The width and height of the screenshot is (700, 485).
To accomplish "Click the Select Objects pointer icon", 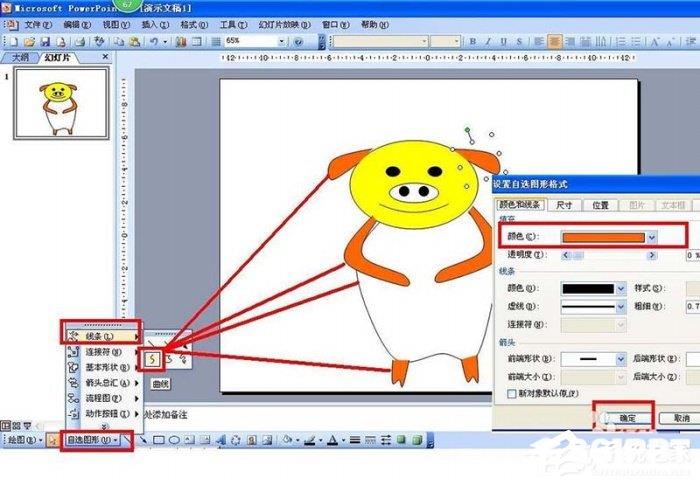I will tap(53, 440).
